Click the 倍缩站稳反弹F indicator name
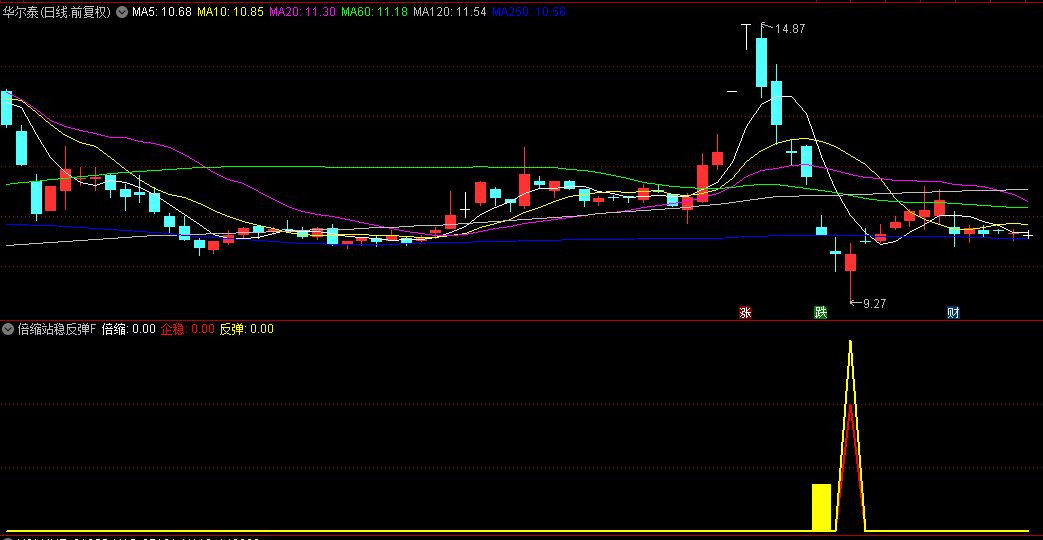This screenshot has height=540, width=1043. pyautogui.click(x=57, y=329)
